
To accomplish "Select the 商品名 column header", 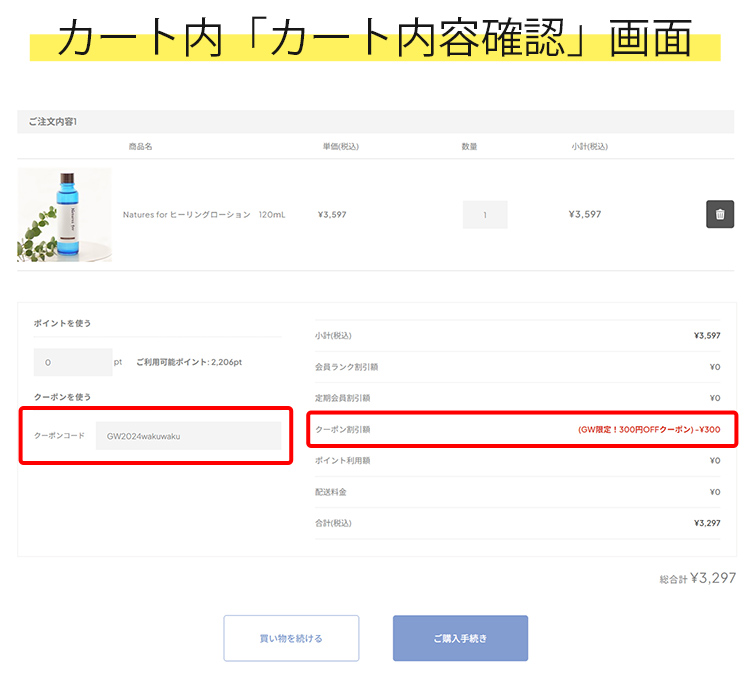I will tap(140, 146).
